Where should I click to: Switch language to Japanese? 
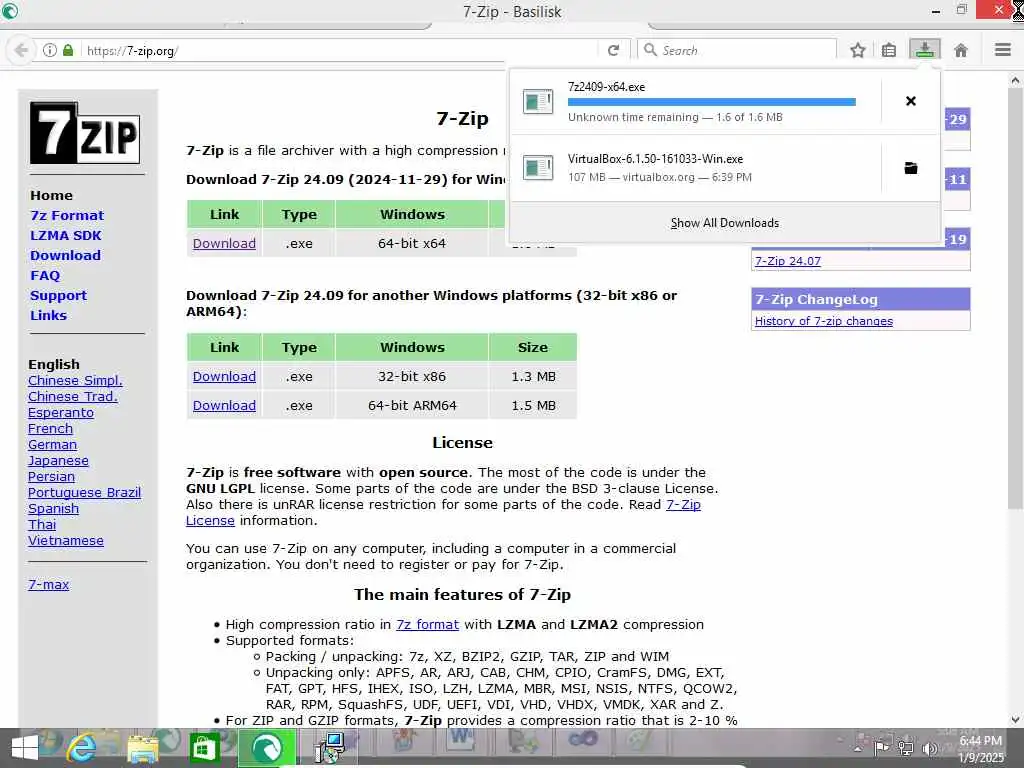(58, 461)
